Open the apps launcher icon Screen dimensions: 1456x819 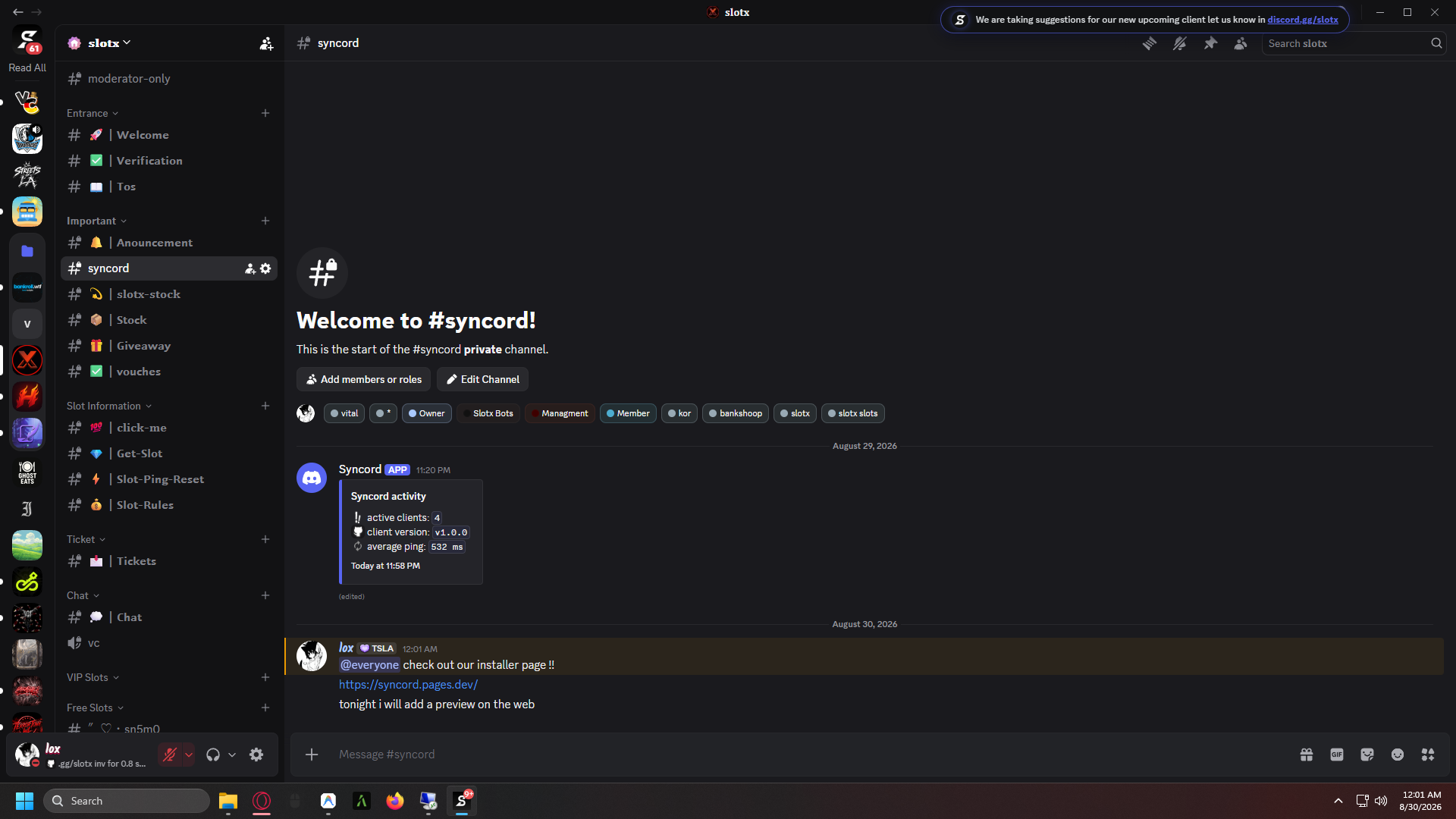click(1428, 755)
